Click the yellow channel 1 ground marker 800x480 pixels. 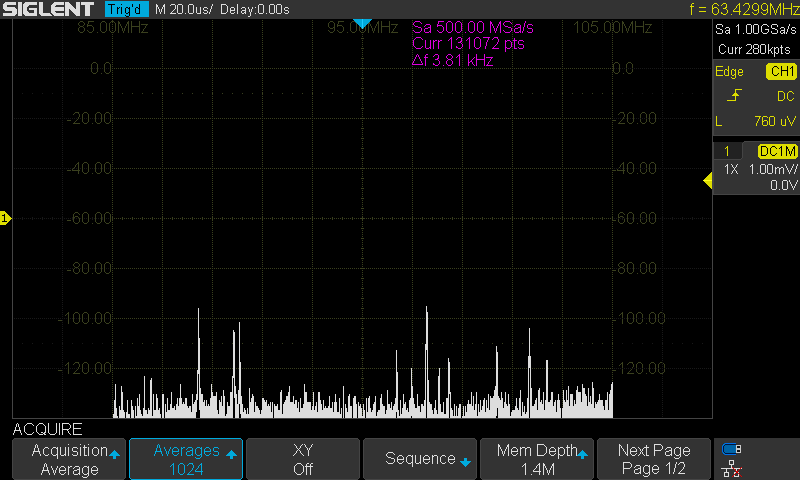point(5,218)
